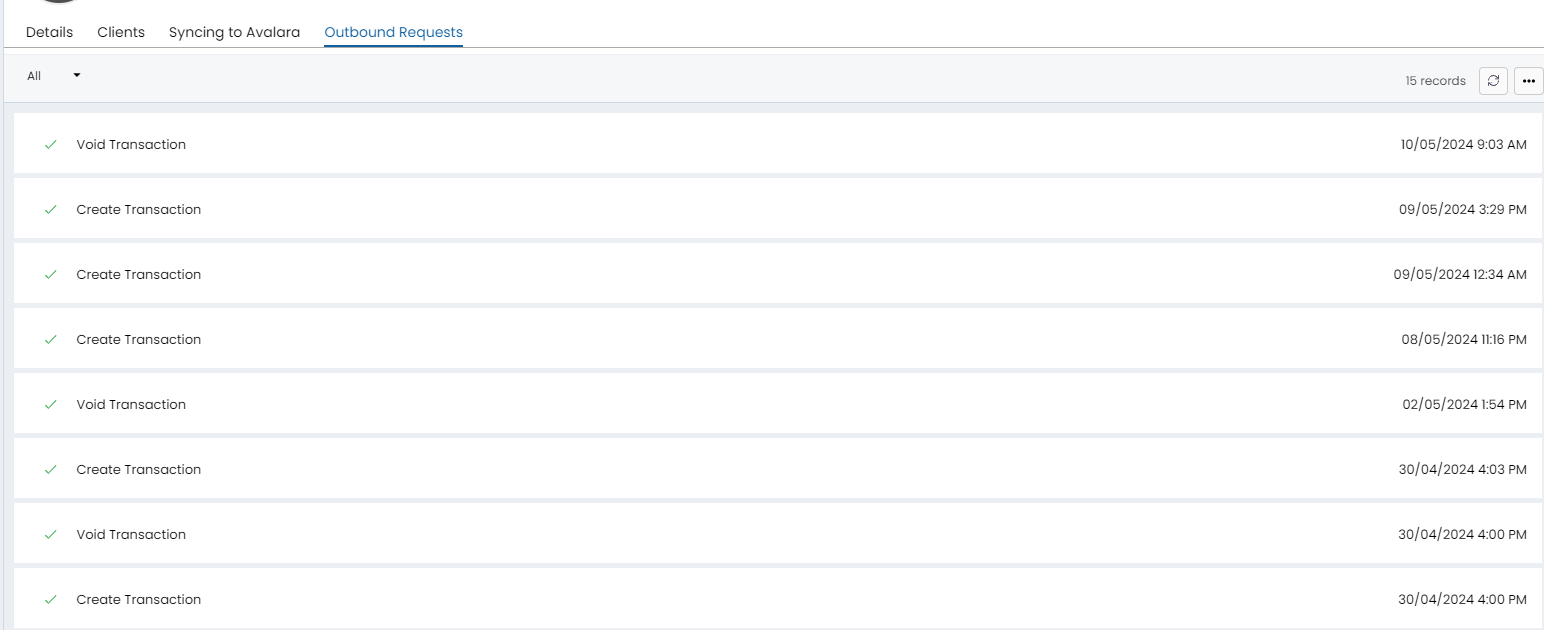Click the dropdown arrow next to All

76,75
